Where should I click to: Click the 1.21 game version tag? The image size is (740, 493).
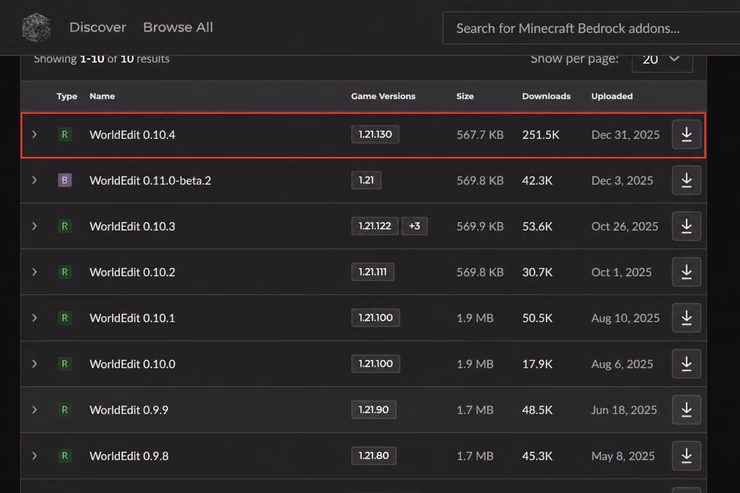tap(366, 180)
